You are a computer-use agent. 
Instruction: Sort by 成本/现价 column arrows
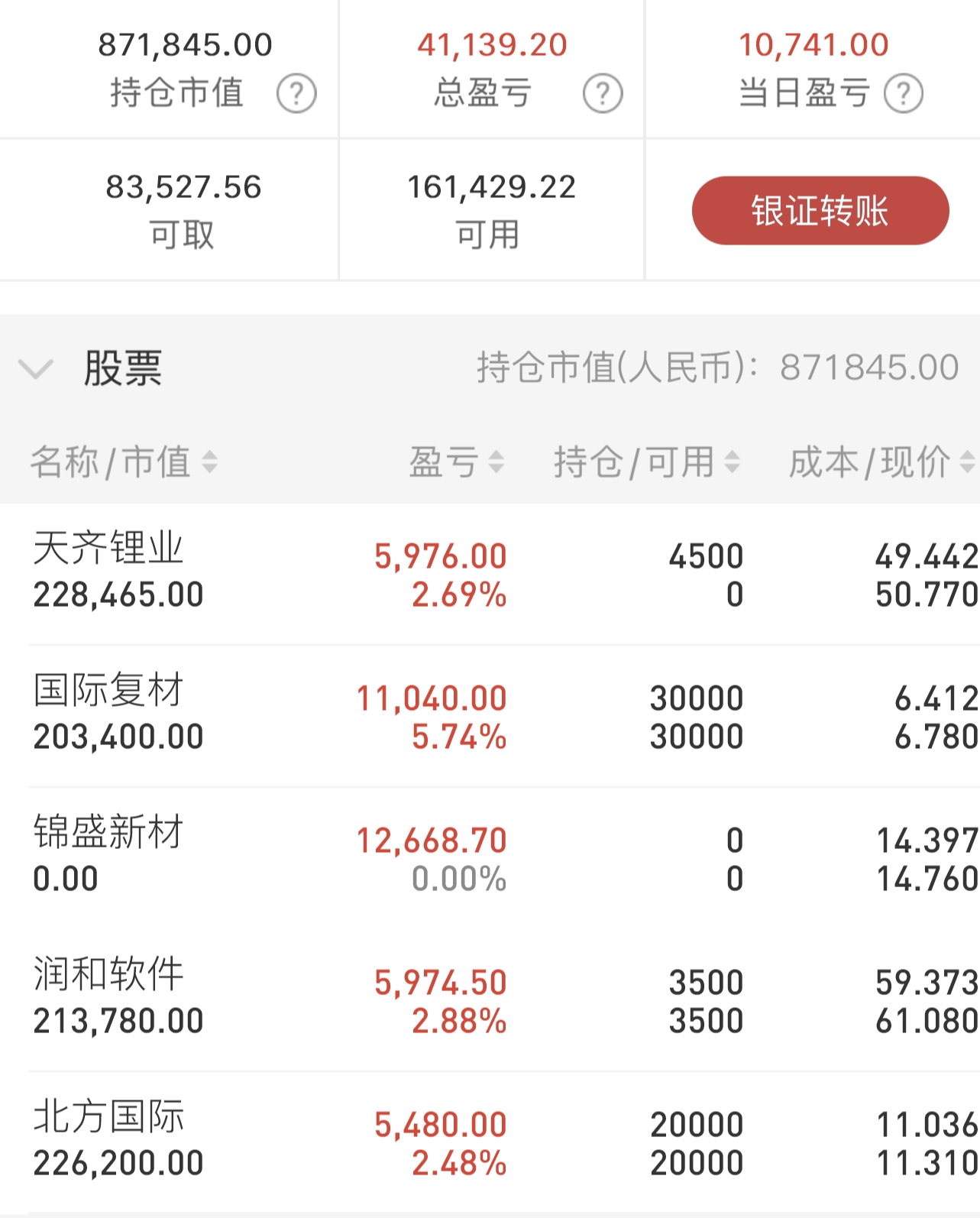(967, 462)
